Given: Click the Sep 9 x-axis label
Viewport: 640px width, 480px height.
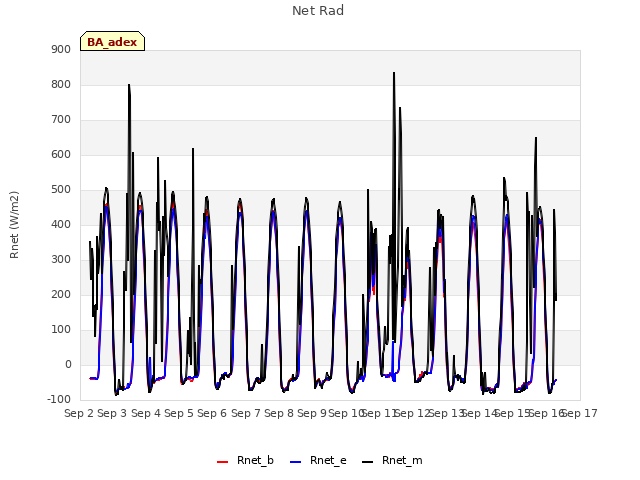Looking at the screenshot, I should point(312,413).
